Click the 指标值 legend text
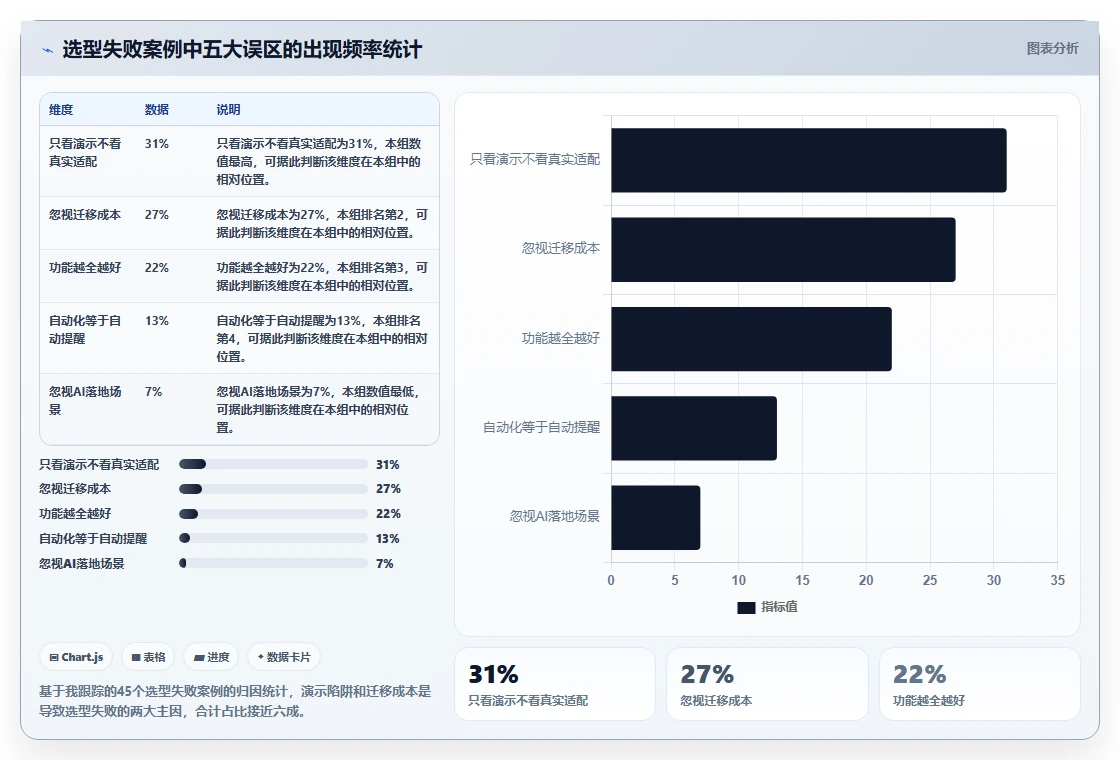The image size is (1120, 760). 779,606
